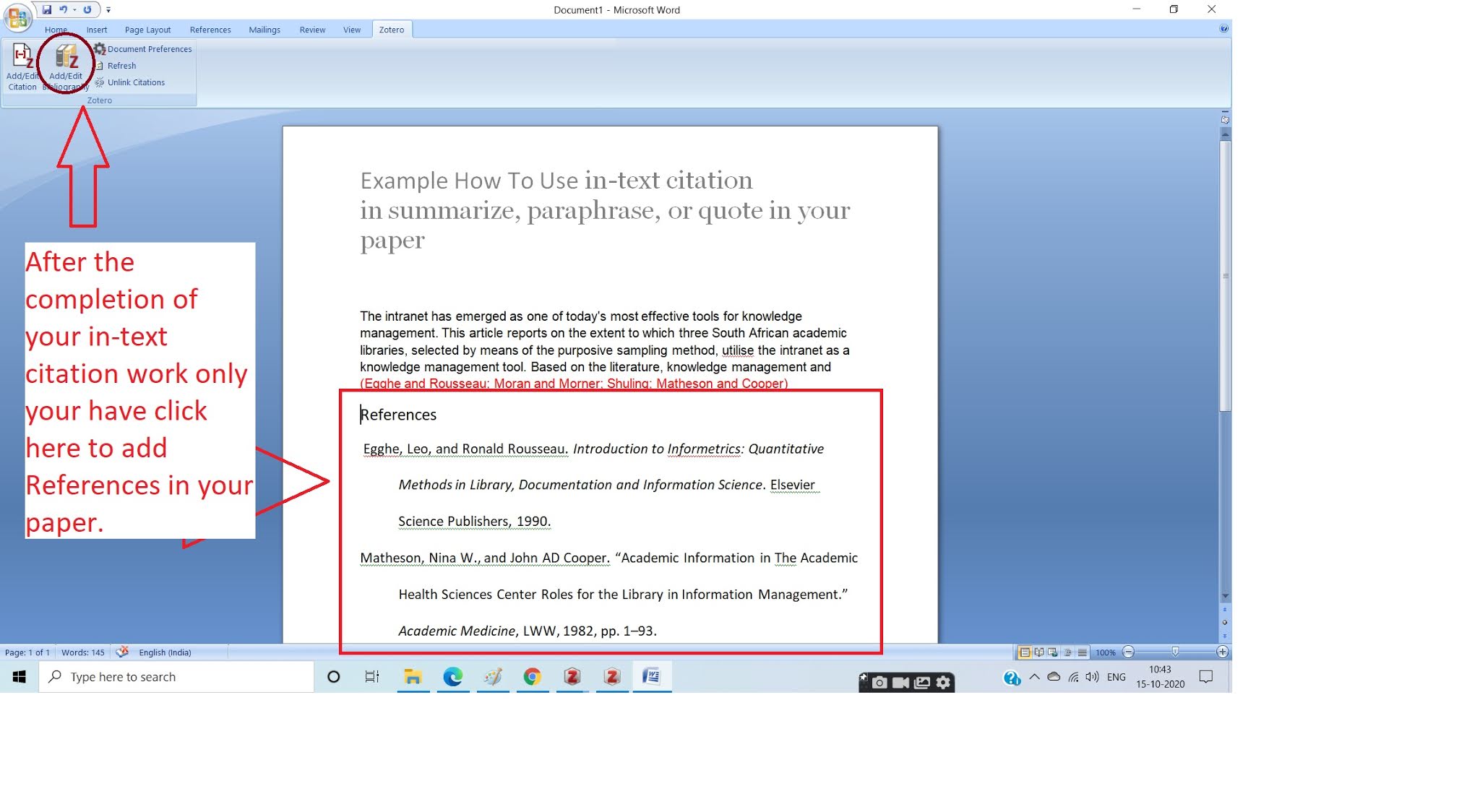Collapse hidden icons in system tray chevron
Viewport: 1480px width, 812px height.
tap(1035, 677)
